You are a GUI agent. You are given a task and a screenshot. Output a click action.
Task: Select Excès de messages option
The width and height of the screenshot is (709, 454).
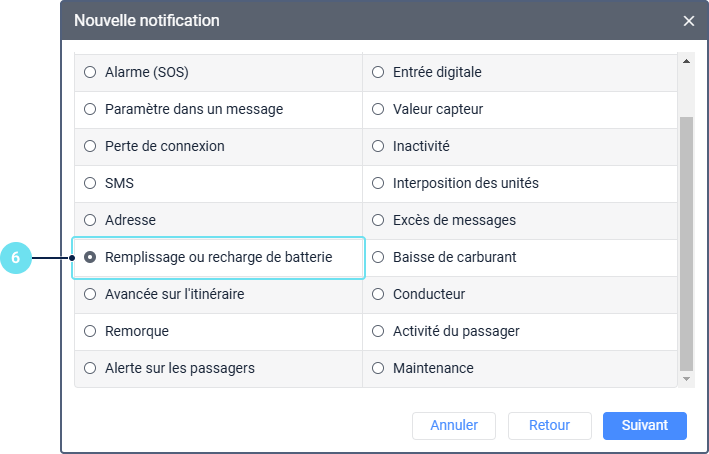click(378, 220)
